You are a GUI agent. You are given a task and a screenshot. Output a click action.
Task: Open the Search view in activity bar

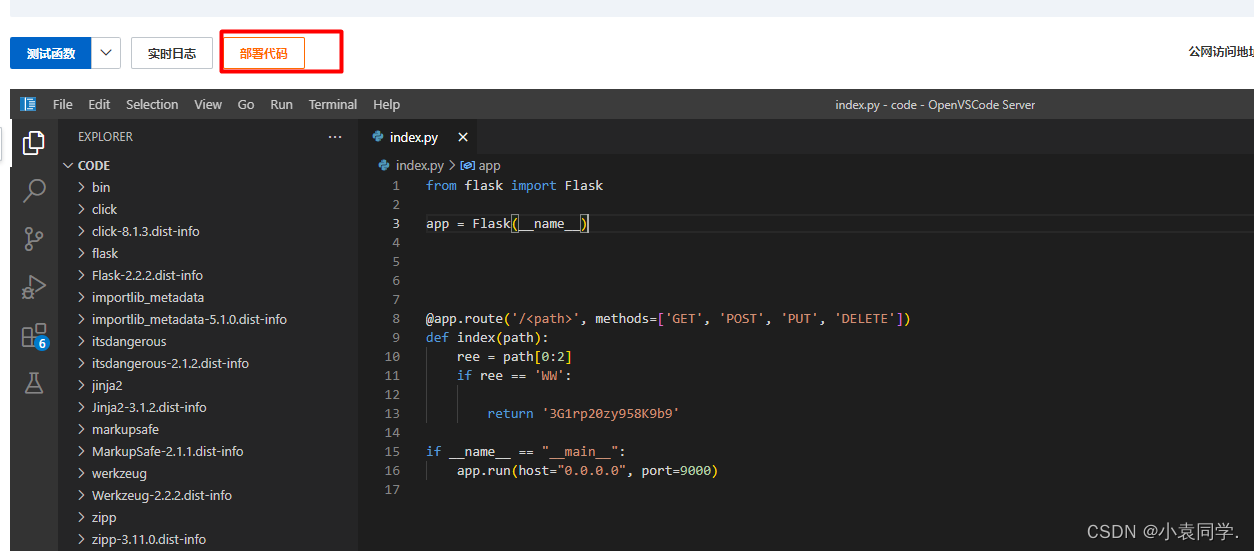point(33,190)
